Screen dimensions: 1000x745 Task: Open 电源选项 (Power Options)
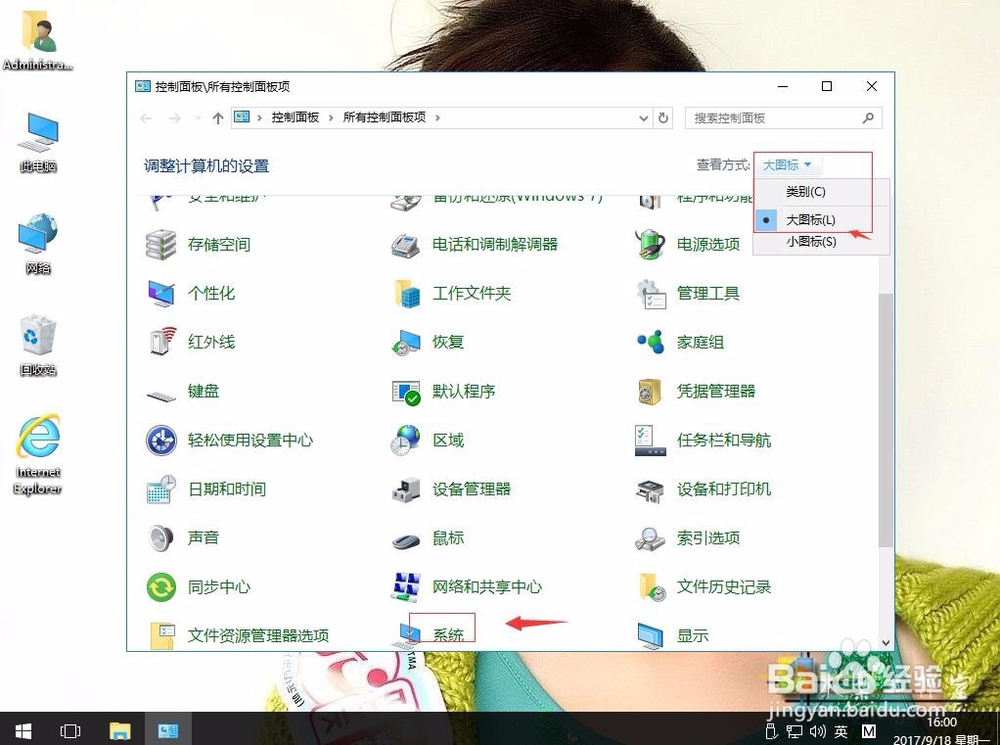[x=710, y=245]
